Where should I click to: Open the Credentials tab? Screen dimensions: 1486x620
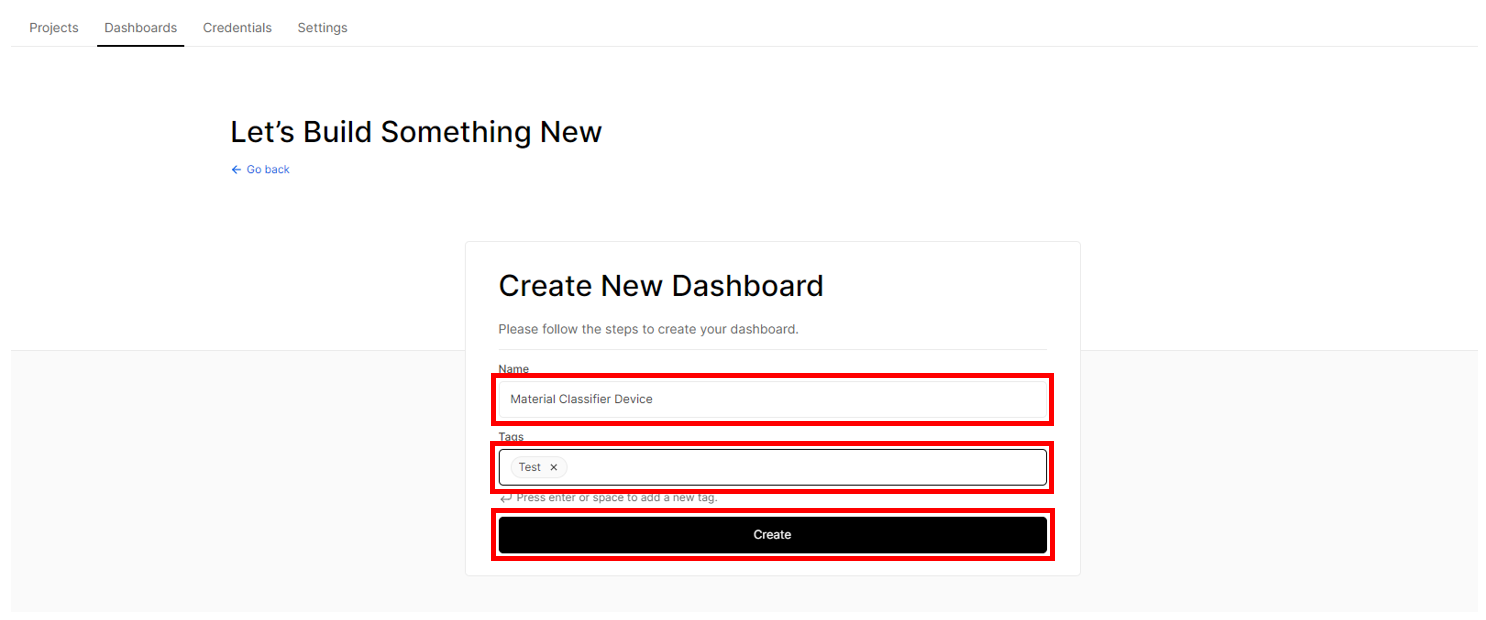click(x=237, y=28)
